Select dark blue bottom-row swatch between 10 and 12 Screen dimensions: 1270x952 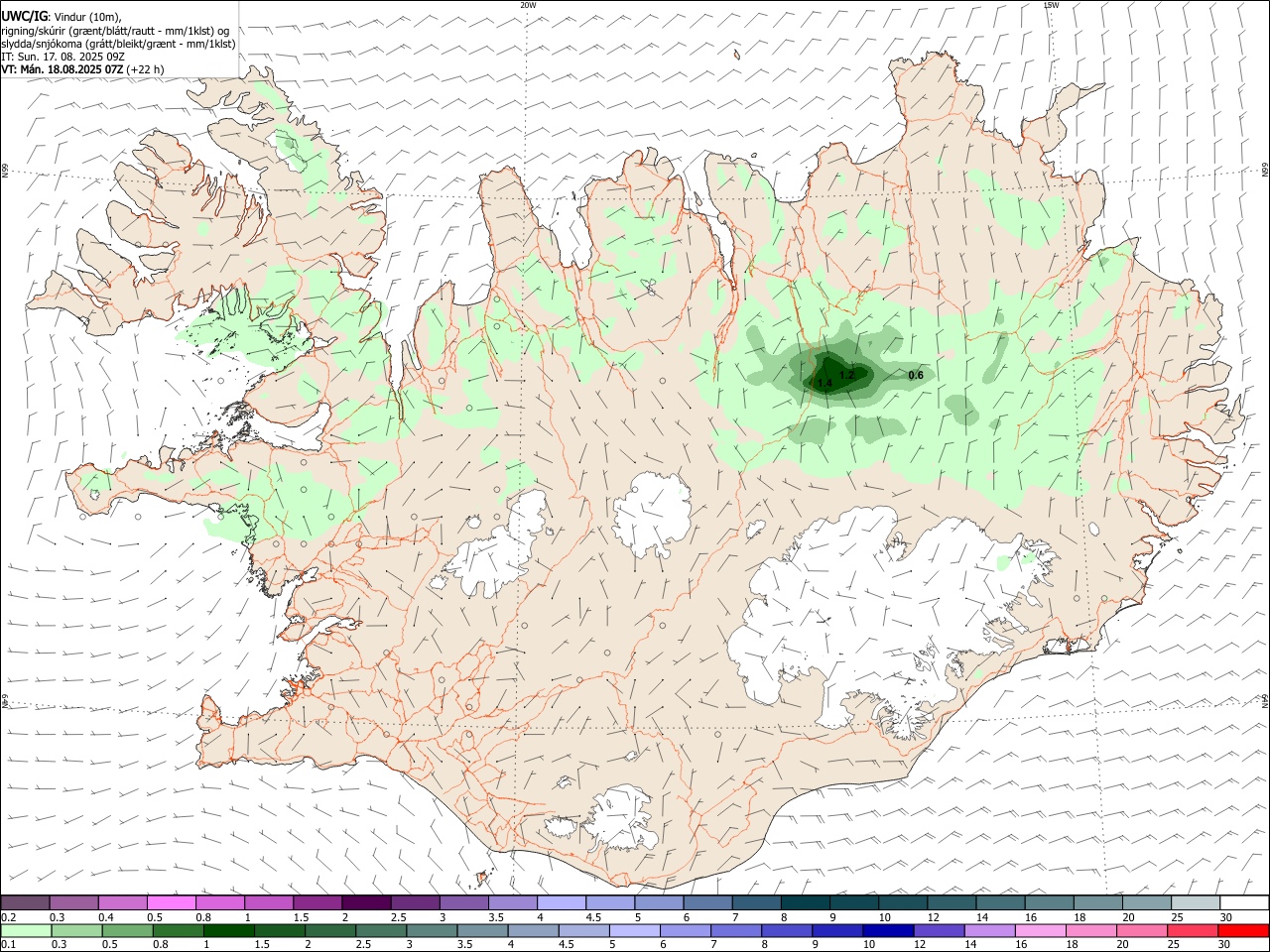887,930
